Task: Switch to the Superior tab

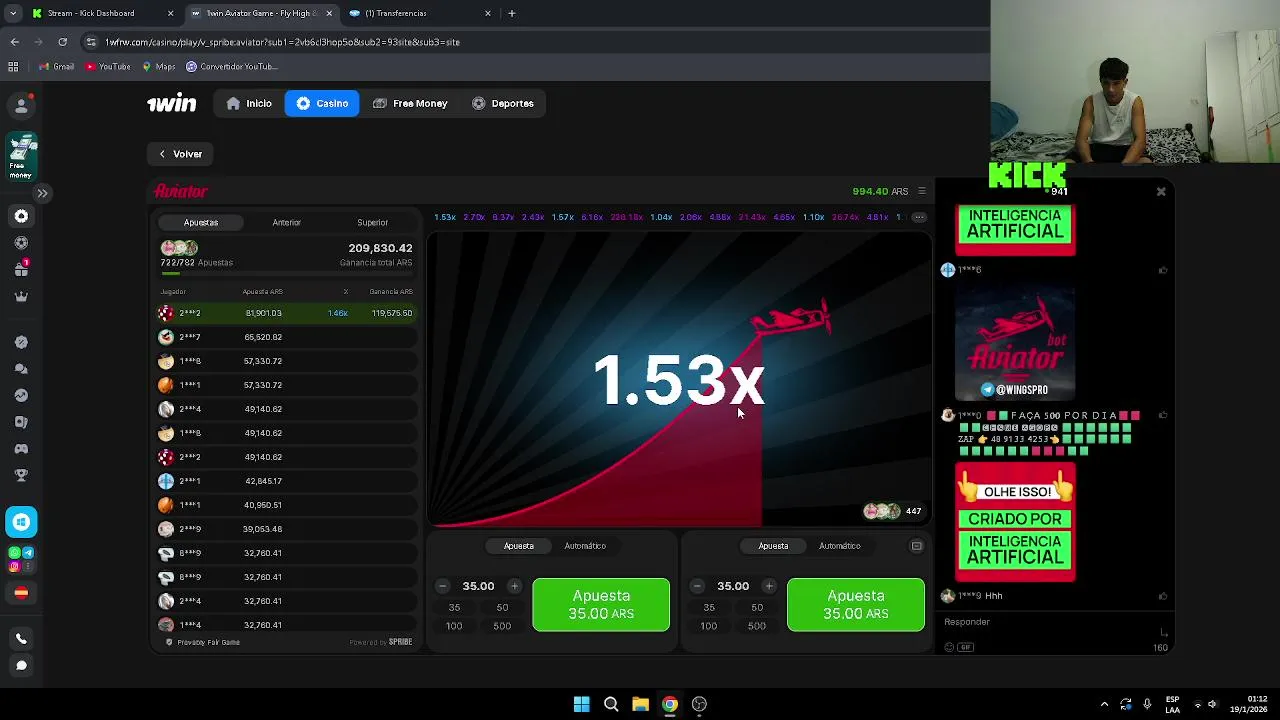Action: point(372,222)
